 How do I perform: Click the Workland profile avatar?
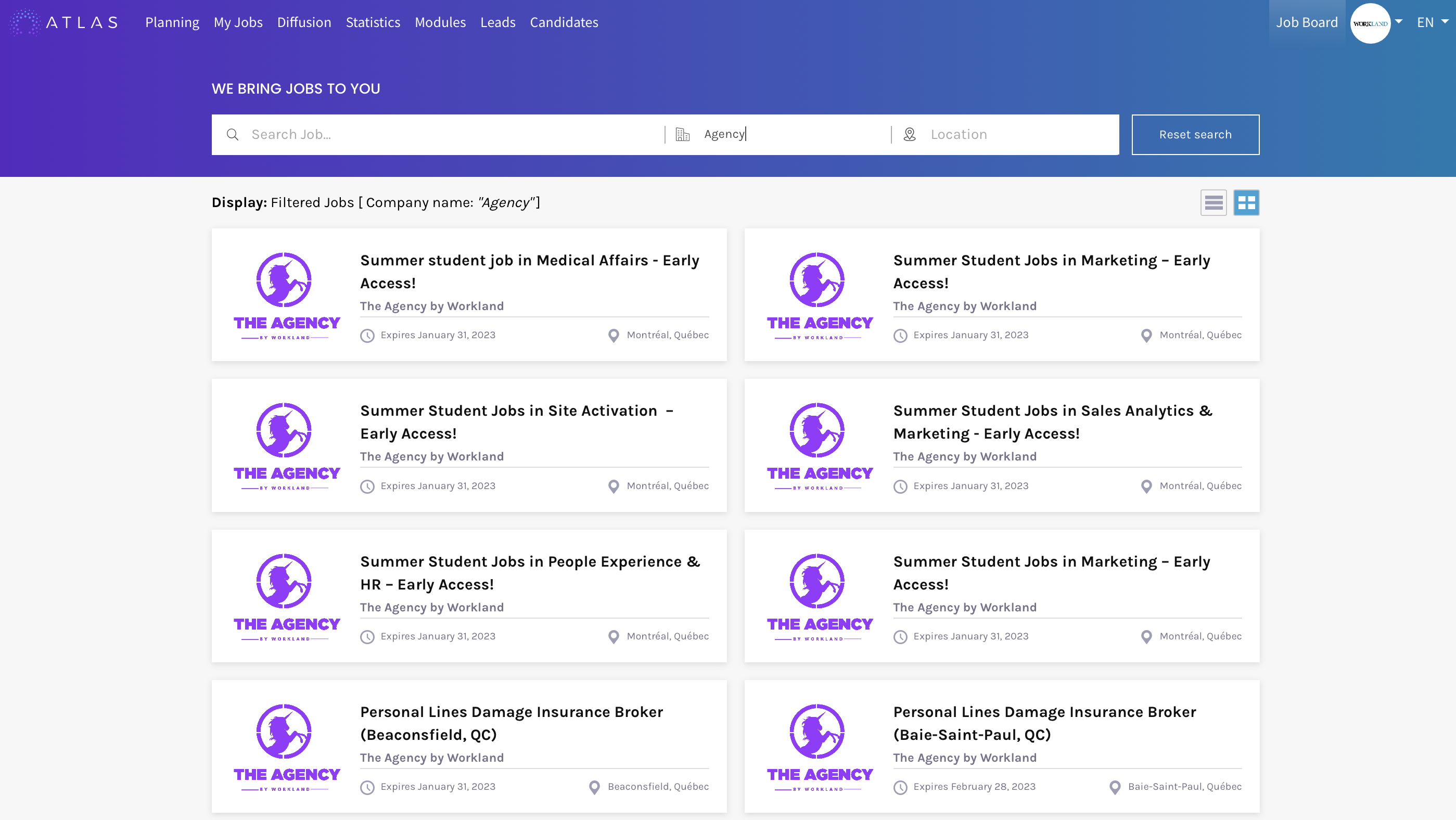coord(1370,23)
